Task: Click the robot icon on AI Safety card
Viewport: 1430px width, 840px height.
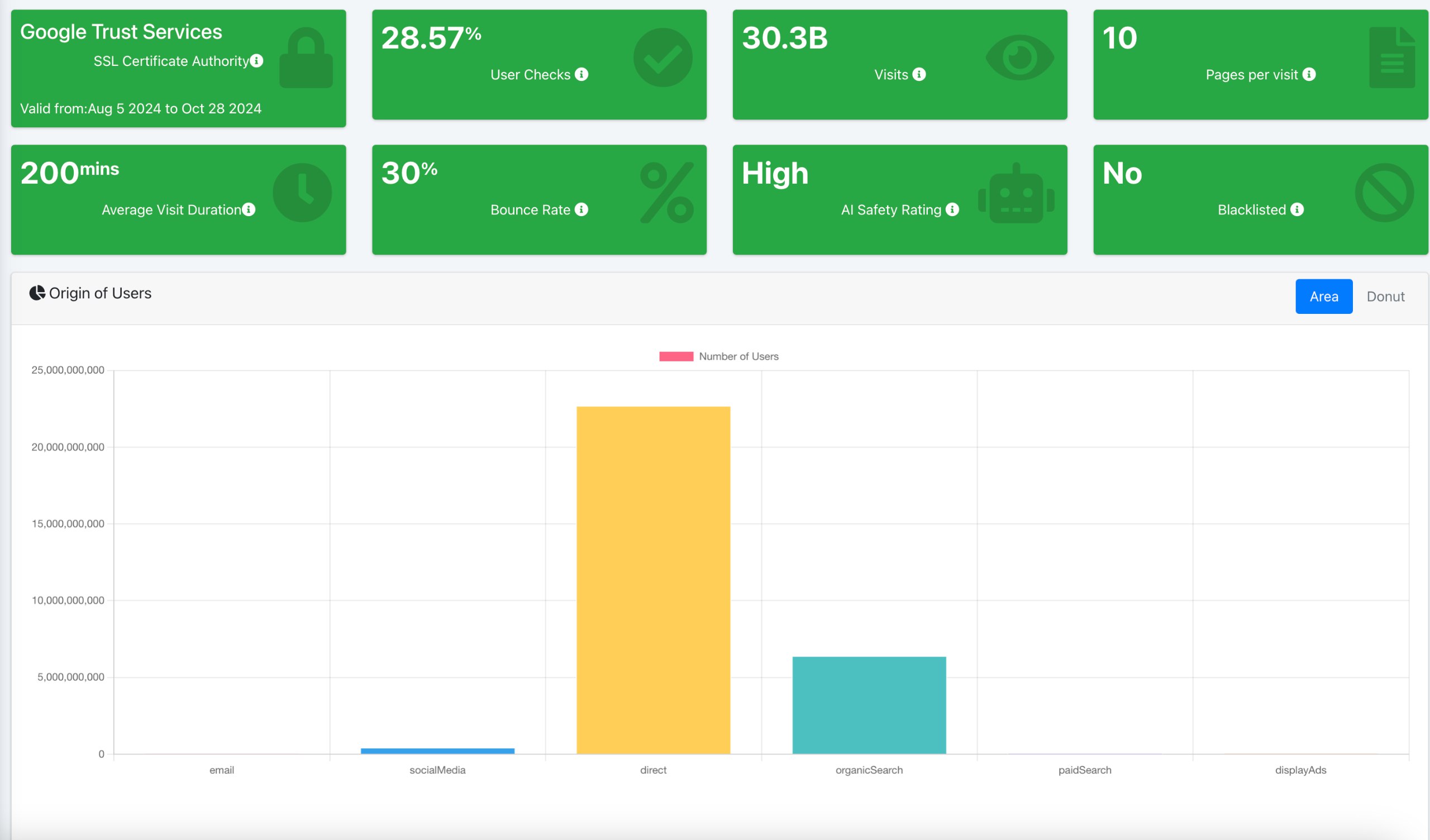Action: point(1016,194)
